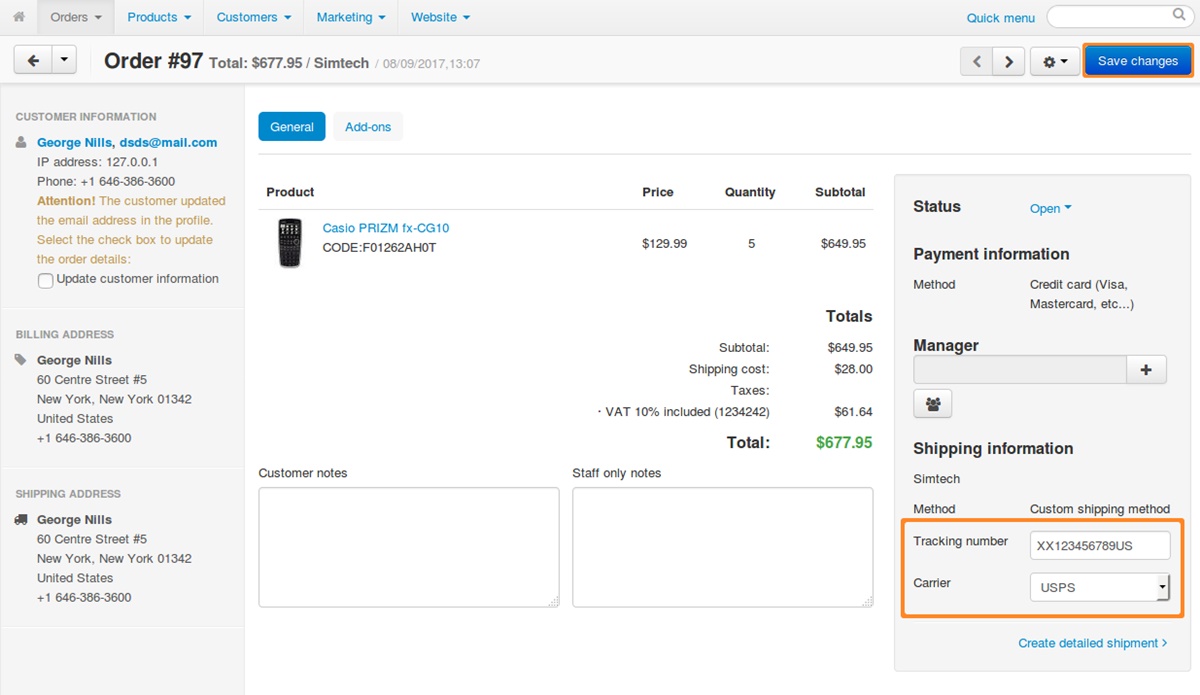The height and width of the screenshot is (695, 1200).
Task: Expand the dropdown beside the back arrow
Action: click(x=63, y=61)
